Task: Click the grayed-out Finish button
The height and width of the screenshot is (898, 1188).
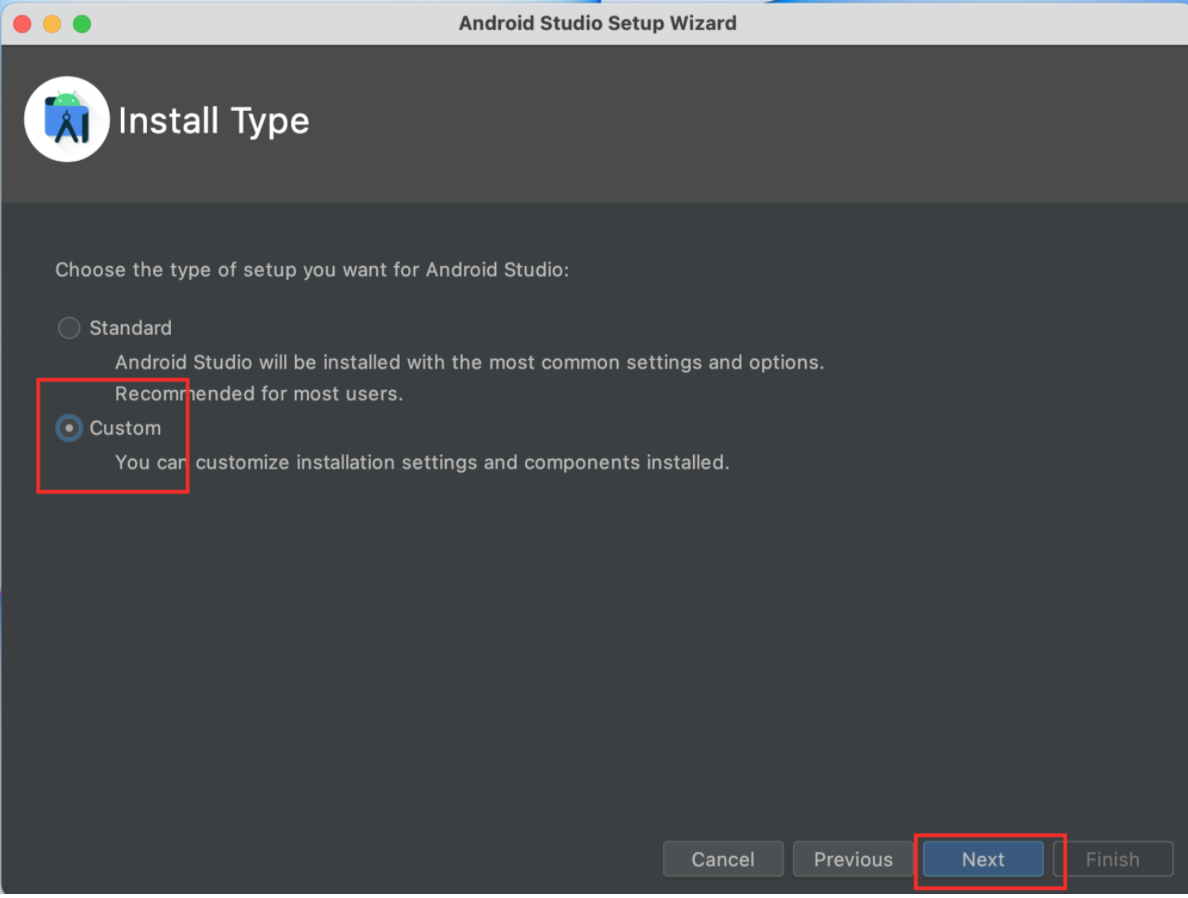Action: tap(1112, 859)
